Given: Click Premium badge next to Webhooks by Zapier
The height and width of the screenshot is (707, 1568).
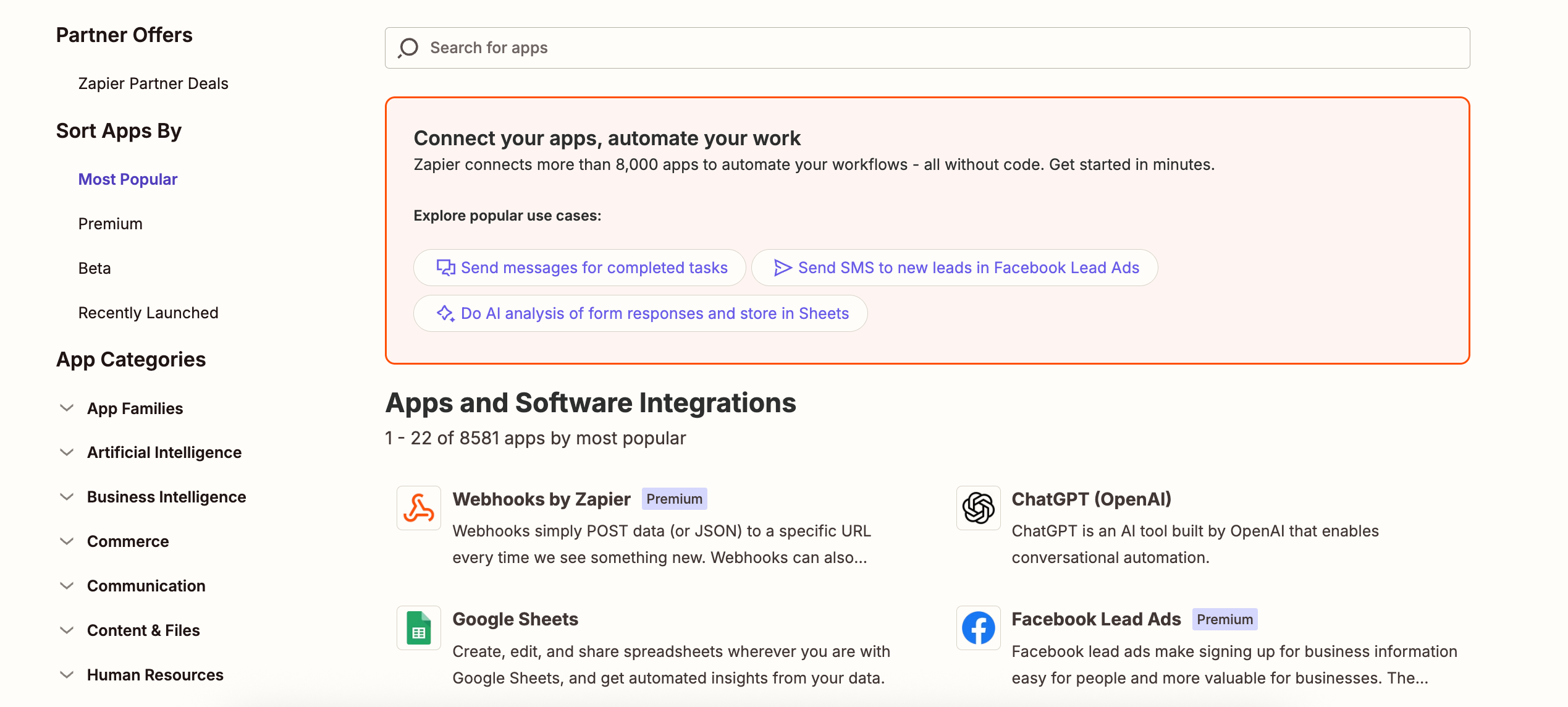Looking at the screenshot, I should pos(675,499).
